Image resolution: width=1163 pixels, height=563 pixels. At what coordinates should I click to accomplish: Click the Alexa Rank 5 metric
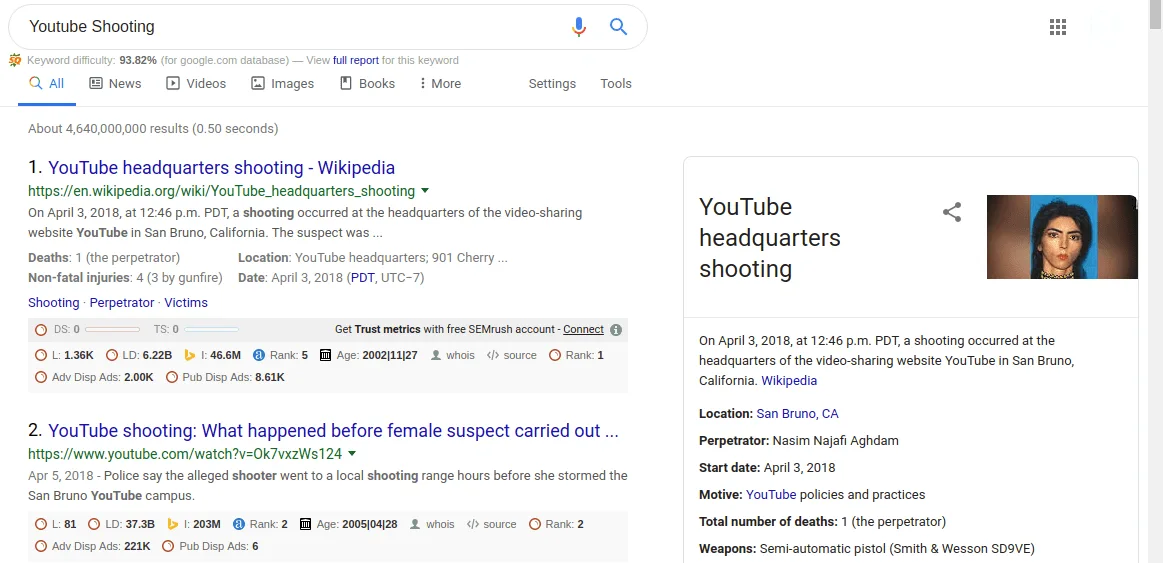[280, 355]
